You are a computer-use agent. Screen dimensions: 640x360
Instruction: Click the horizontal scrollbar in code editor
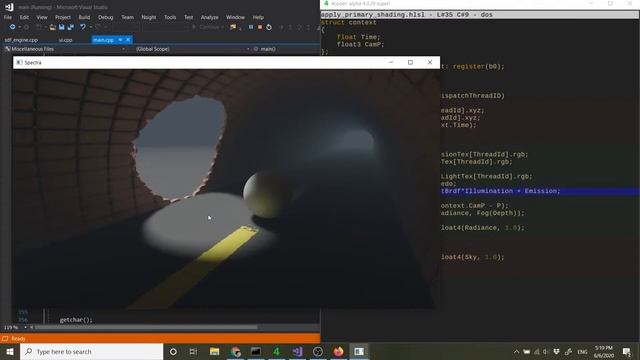pos(146,327)
